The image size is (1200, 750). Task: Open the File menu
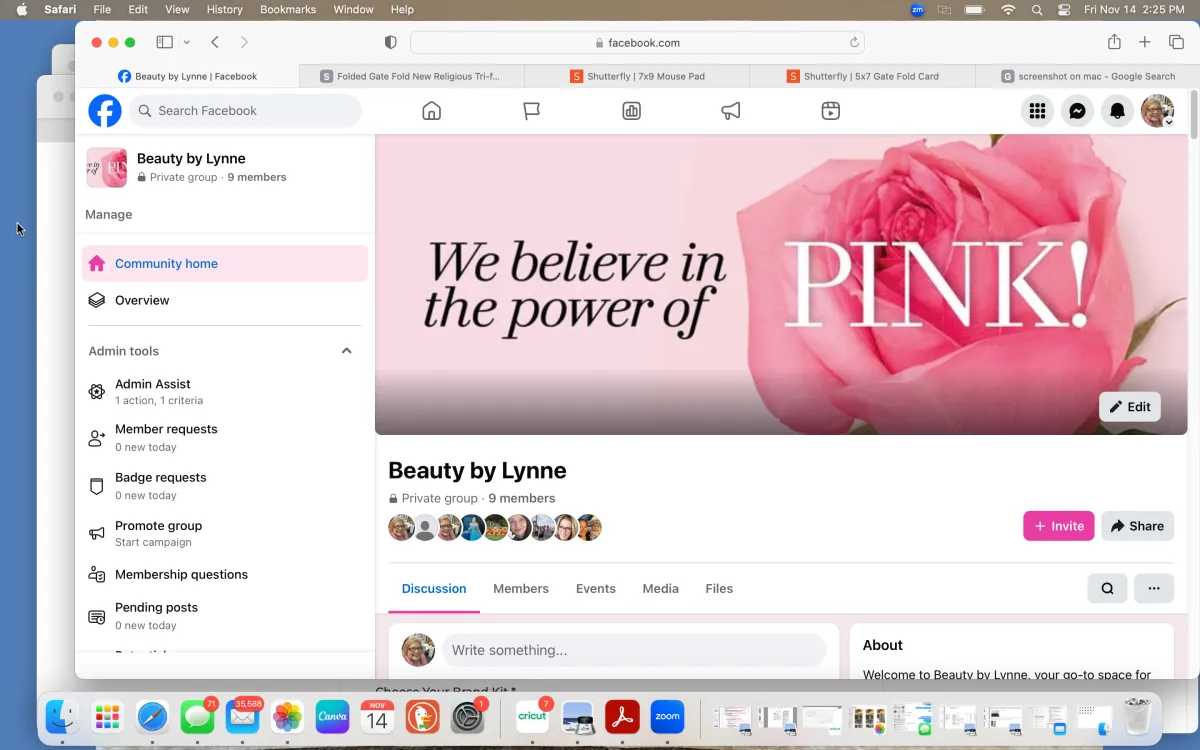(x=102, y=9)
